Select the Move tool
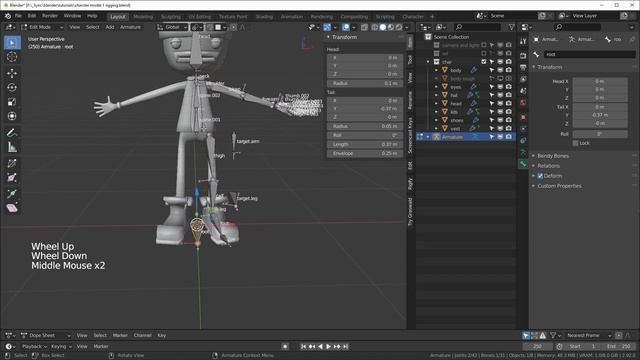Screen dimensions: 640x360 pos(12,73)
